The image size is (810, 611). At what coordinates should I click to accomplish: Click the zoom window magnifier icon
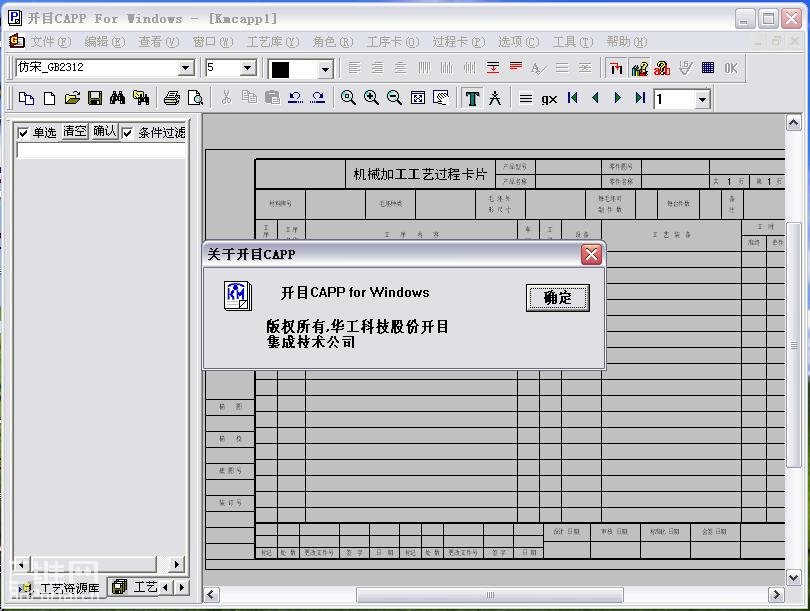[x=348, y=98]
